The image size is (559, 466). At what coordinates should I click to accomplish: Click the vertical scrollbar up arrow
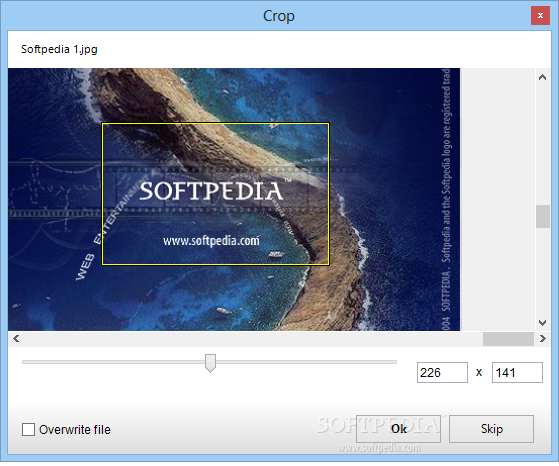542,77
